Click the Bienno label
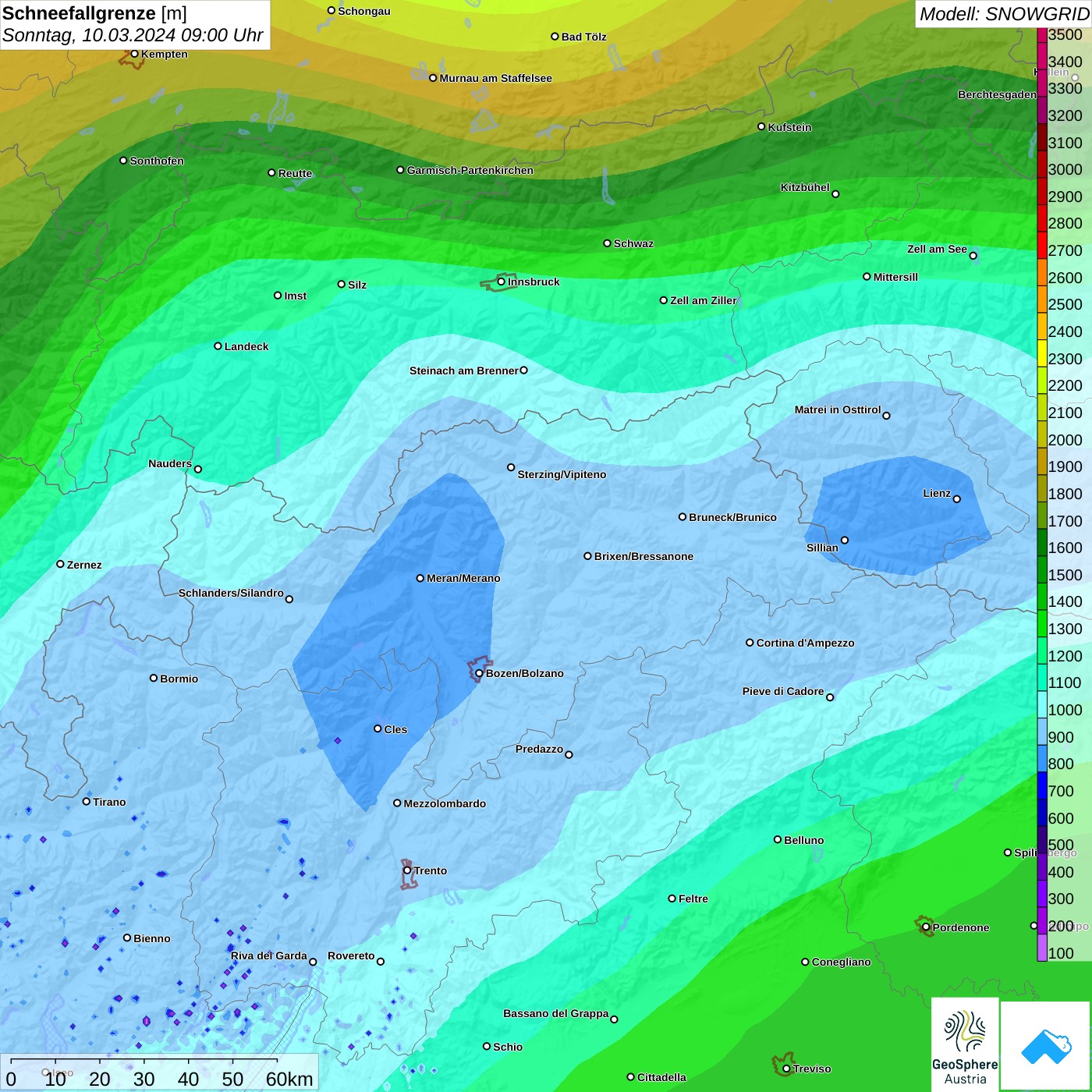The width and height of the screenshot is (1092, 1092). tap(152, 938)
